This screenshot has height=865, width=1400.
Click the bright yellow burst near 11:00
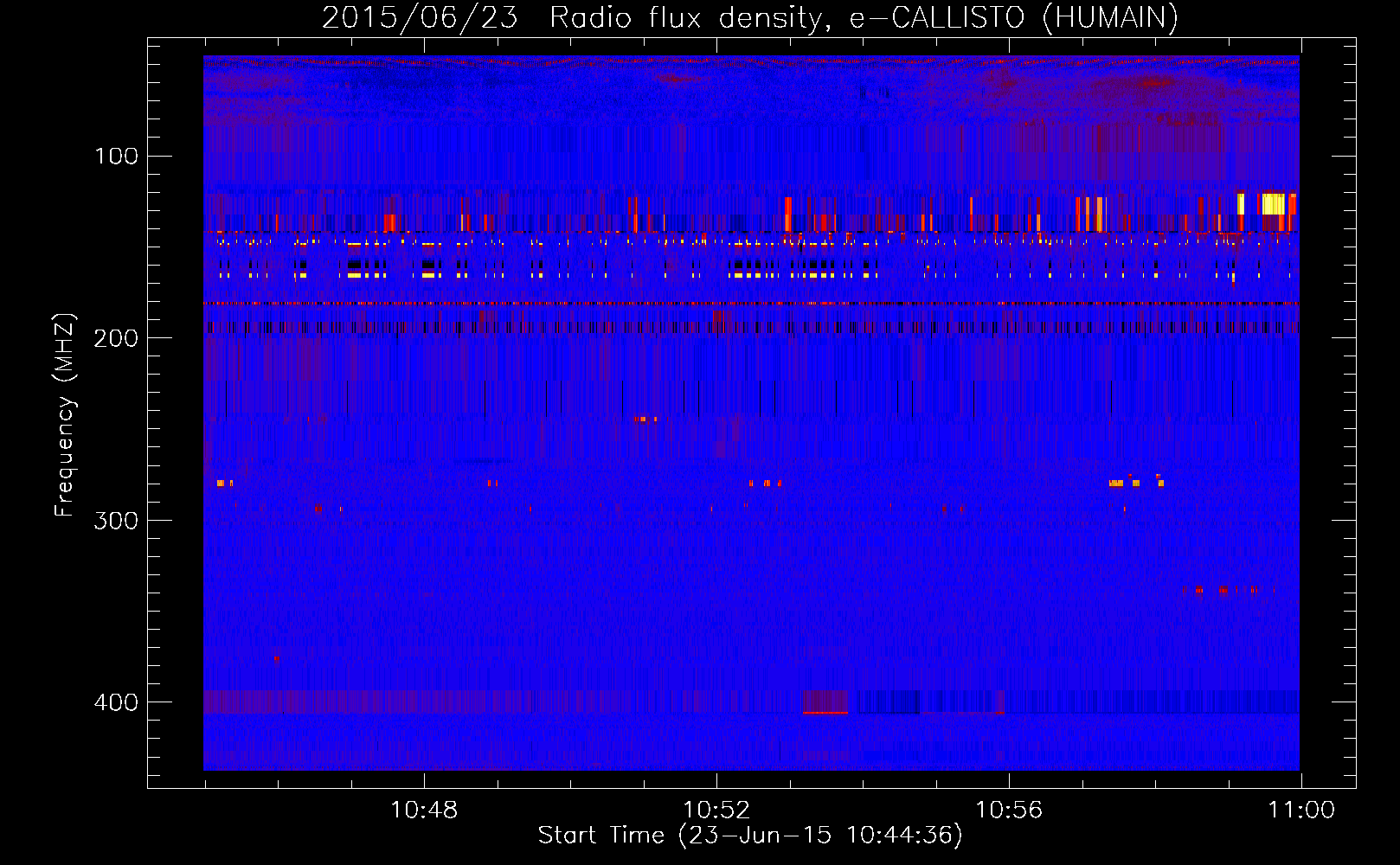[x=1273, y=204]
